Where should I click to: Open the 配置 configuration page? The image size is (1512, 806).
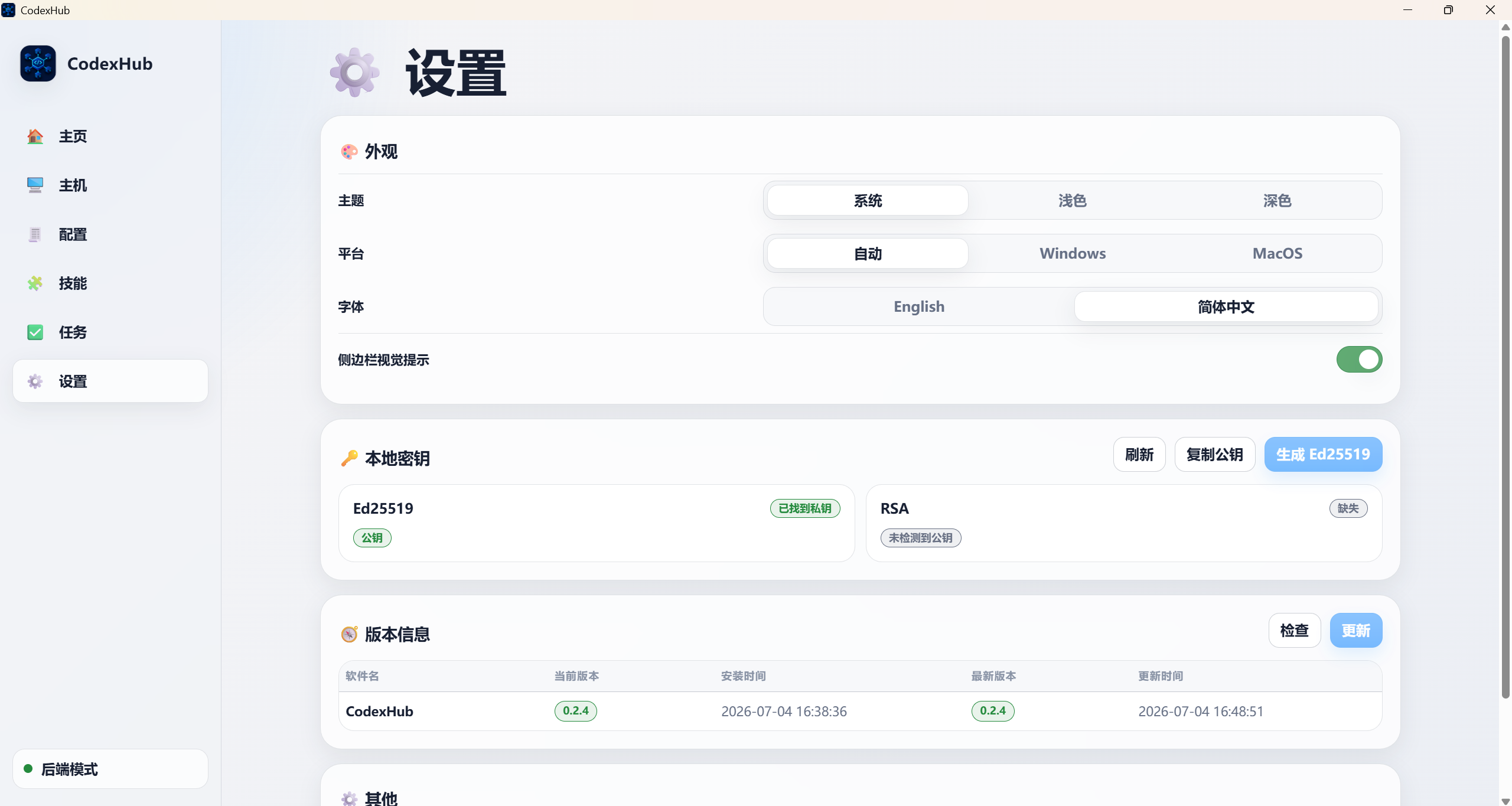[110, 234]
